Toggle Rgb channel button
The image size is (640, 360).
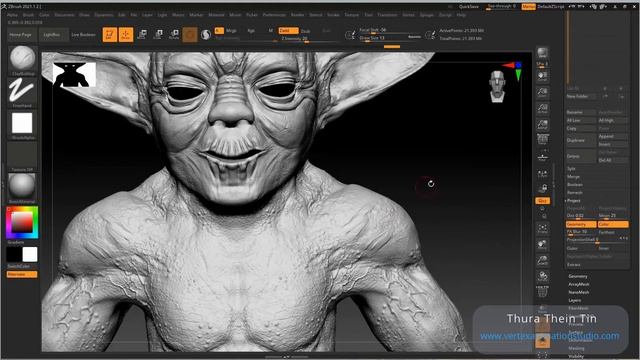251,31
